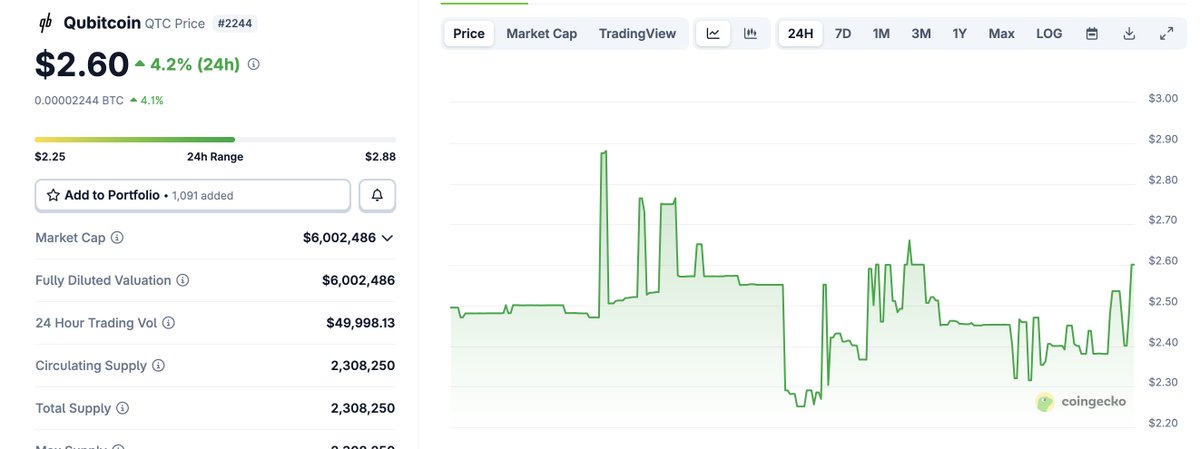Click the info icon beside 4.2% (24h)
Image resolution: width=1200 pixels, height=449 pixels.
253,64
